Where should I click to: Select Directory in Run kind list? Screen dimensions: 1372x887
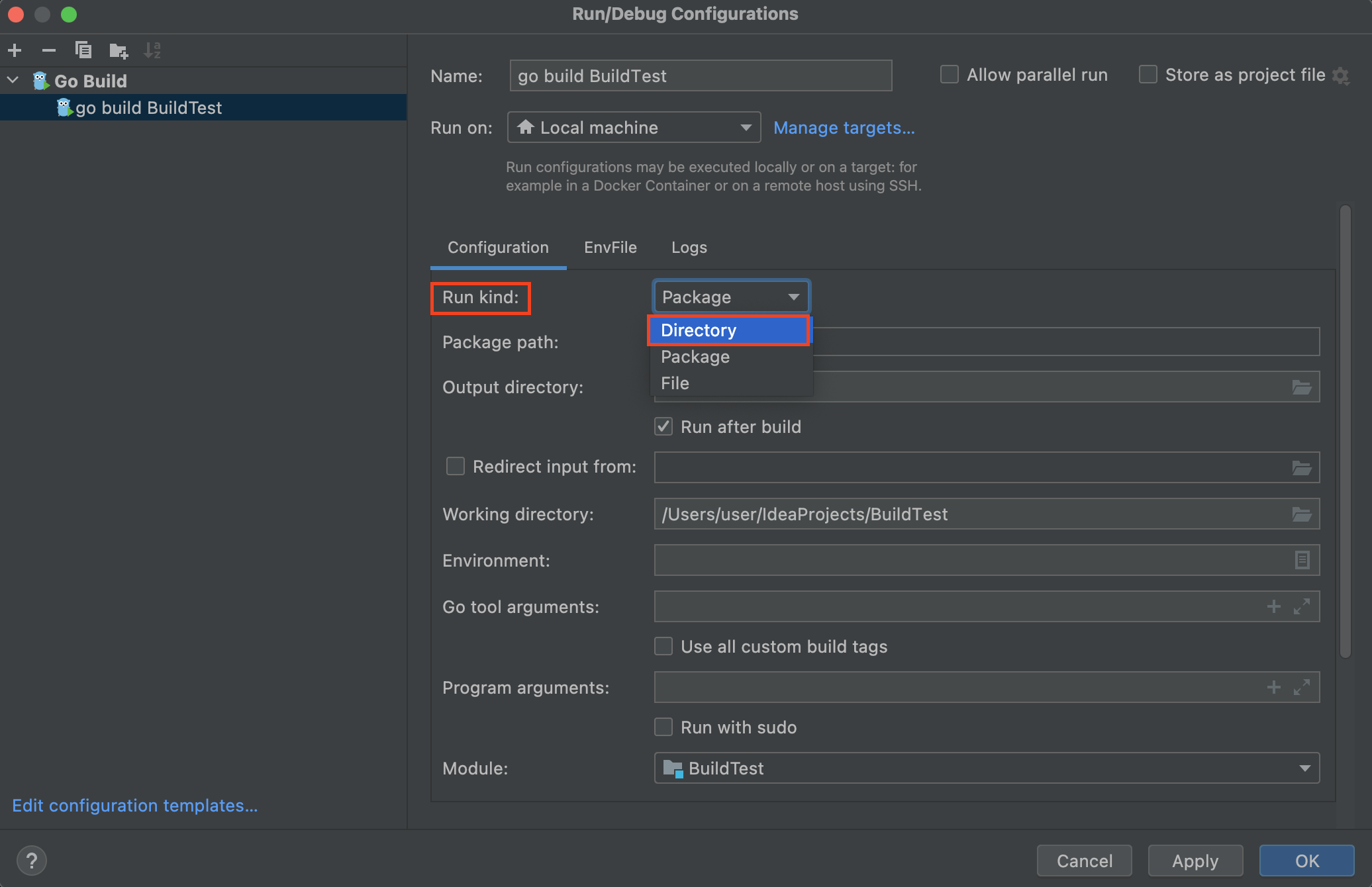click(x=728, y=330)
